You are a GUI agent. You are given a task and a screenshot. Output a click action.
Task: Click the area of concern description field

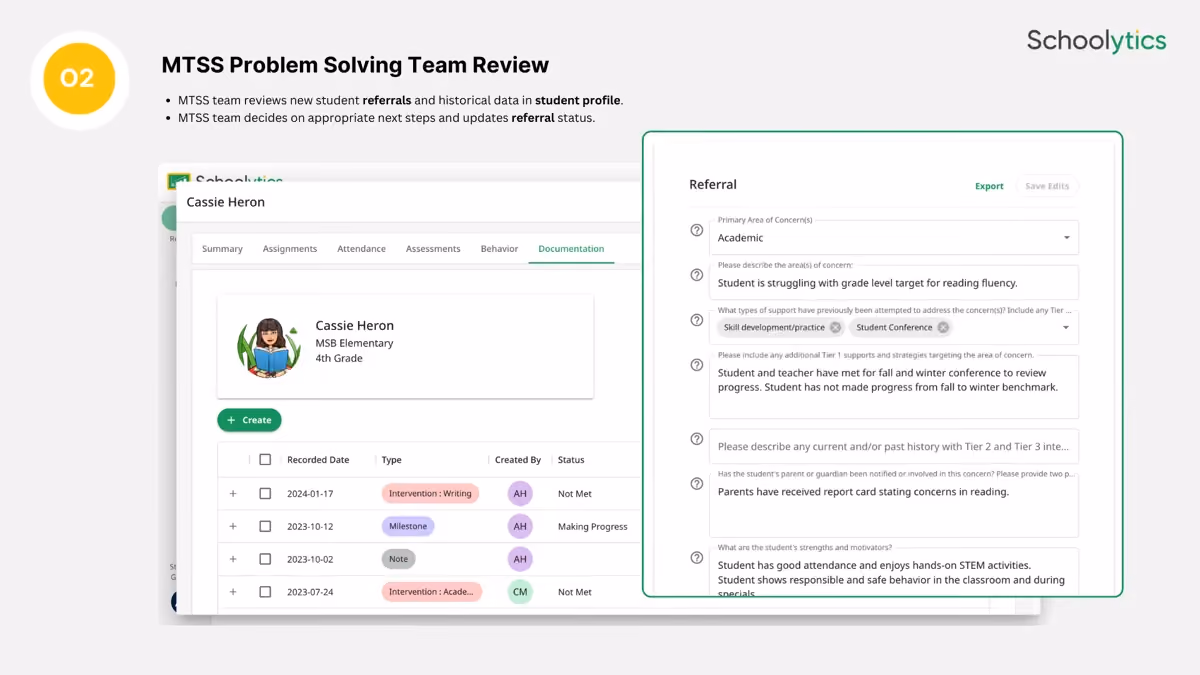pos(894,282)
